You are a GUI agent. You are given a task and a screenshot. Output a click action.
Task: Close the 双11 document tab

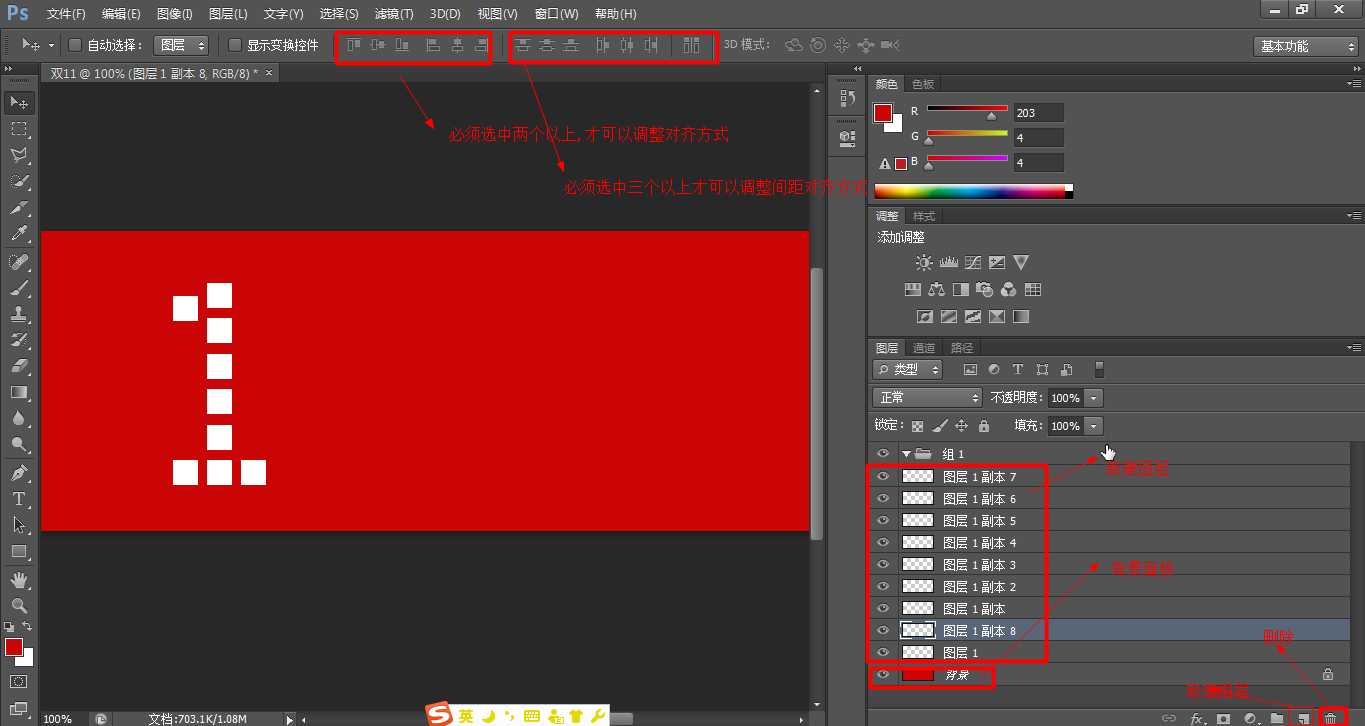coord(269,73)
